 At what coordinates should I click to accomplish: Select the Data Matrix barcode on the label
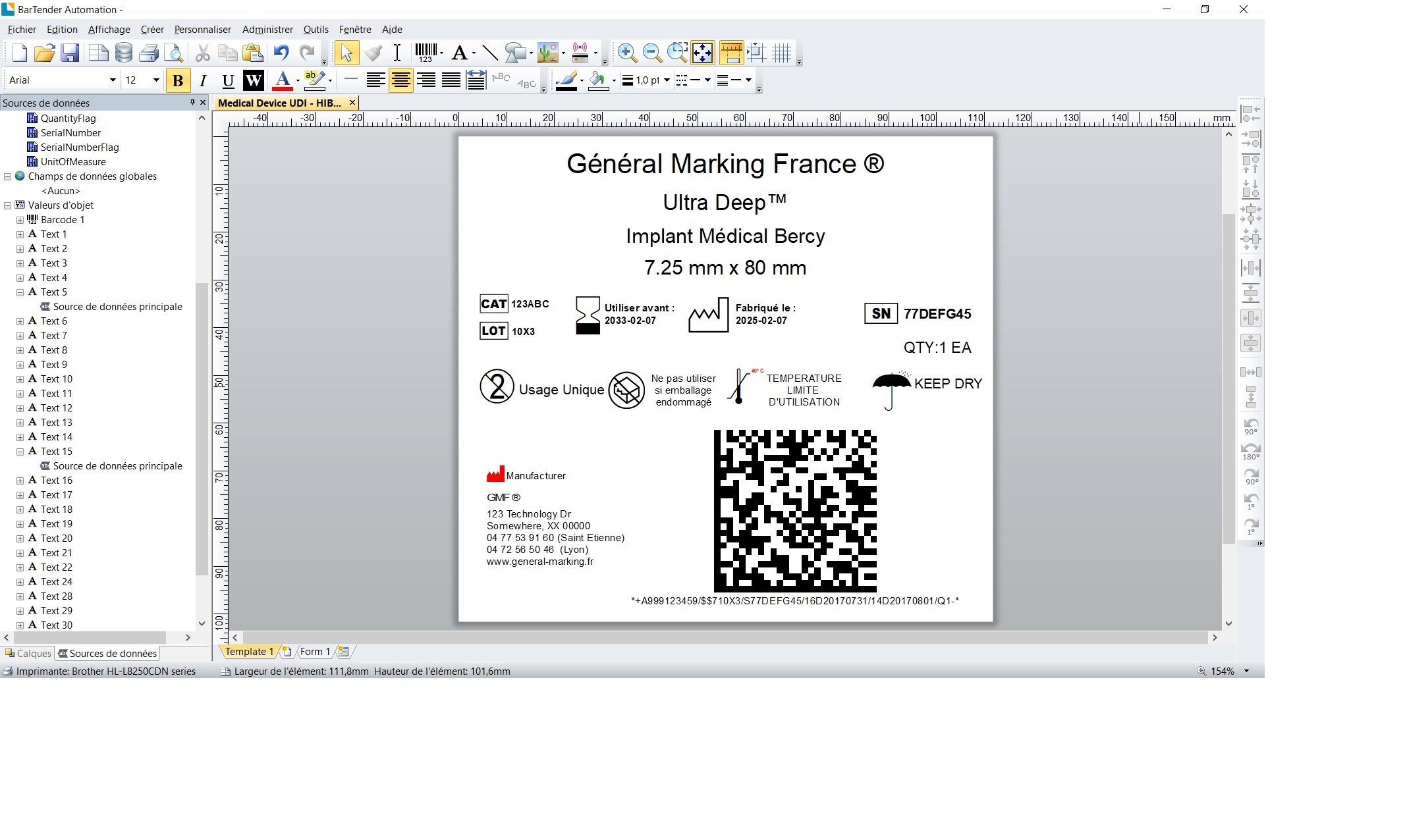click(x=795, y=511)
